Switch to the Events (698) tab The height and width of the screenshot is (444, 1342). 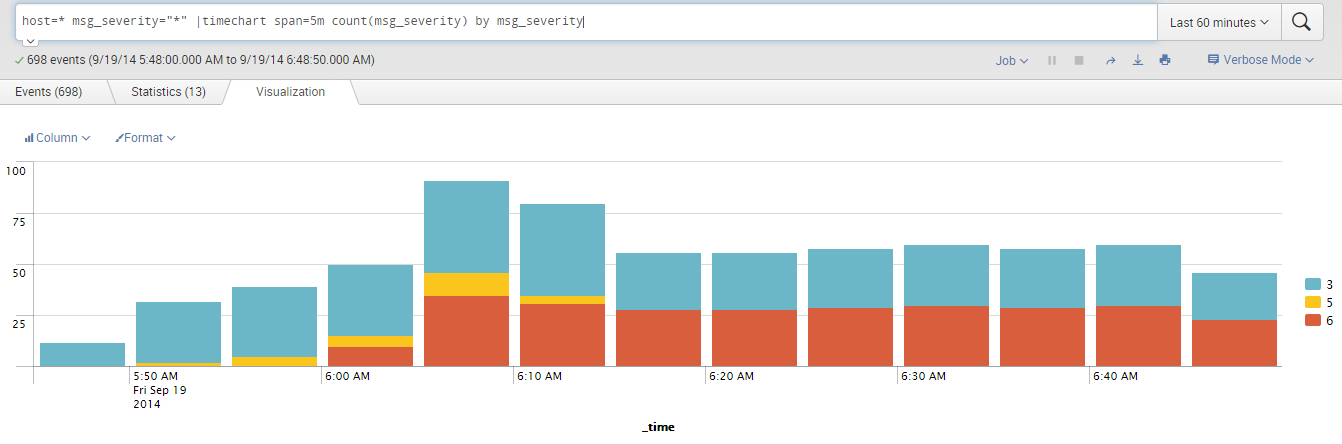point(48,92)
